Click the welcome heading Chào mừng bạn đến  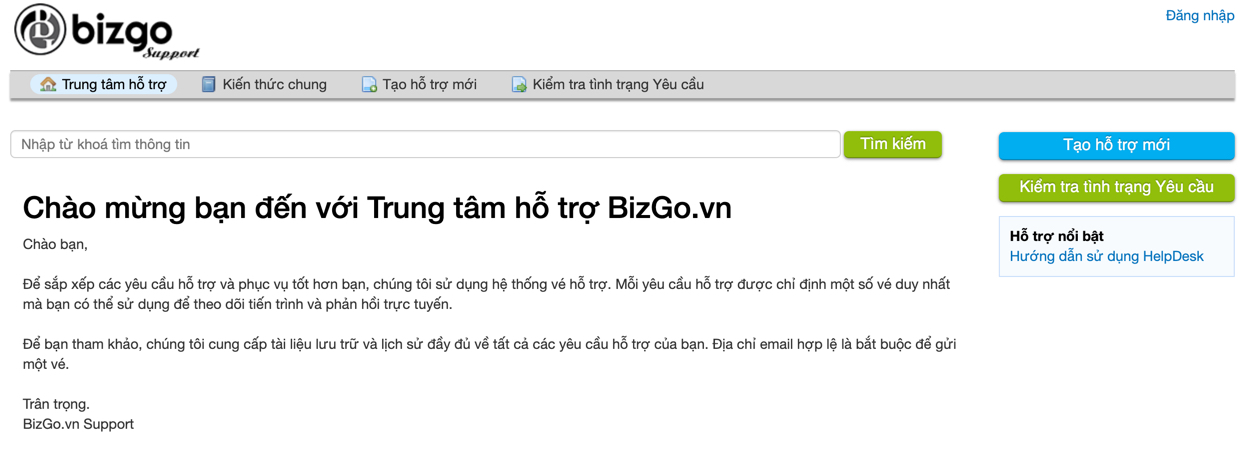pos(377,208)
